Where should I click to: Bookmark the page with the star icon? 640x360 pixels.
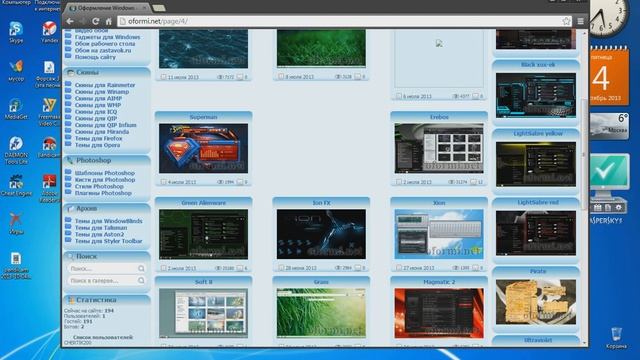pos(566,21)
